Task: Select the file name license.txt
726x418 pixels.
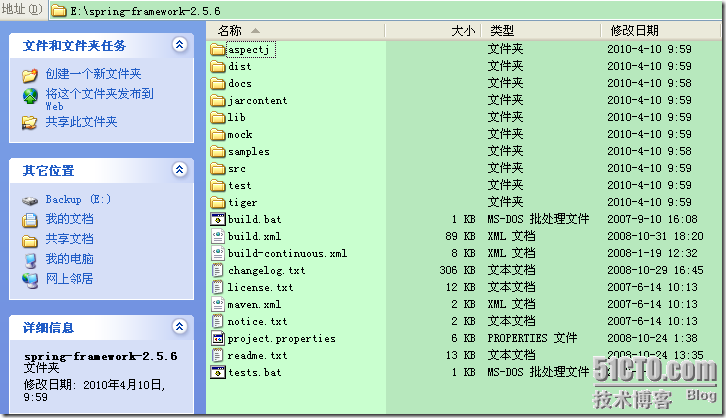Action: tap(260, 287)
